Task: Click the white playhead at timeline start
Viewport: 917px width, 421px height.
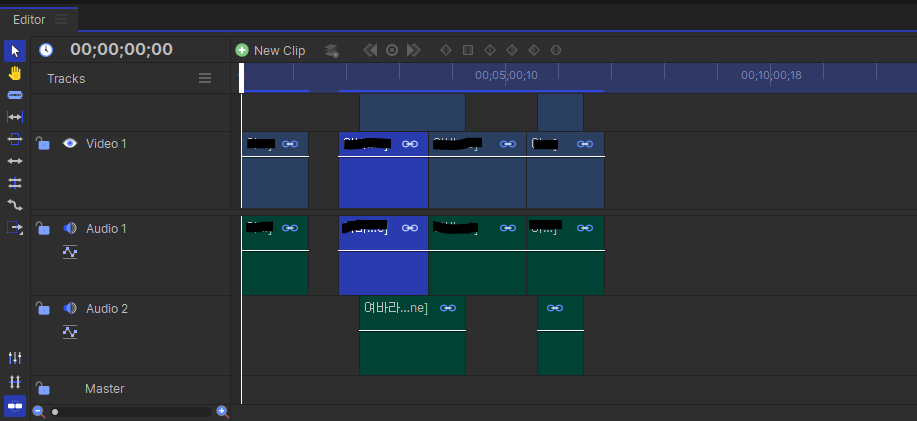Action: (242, 78)
